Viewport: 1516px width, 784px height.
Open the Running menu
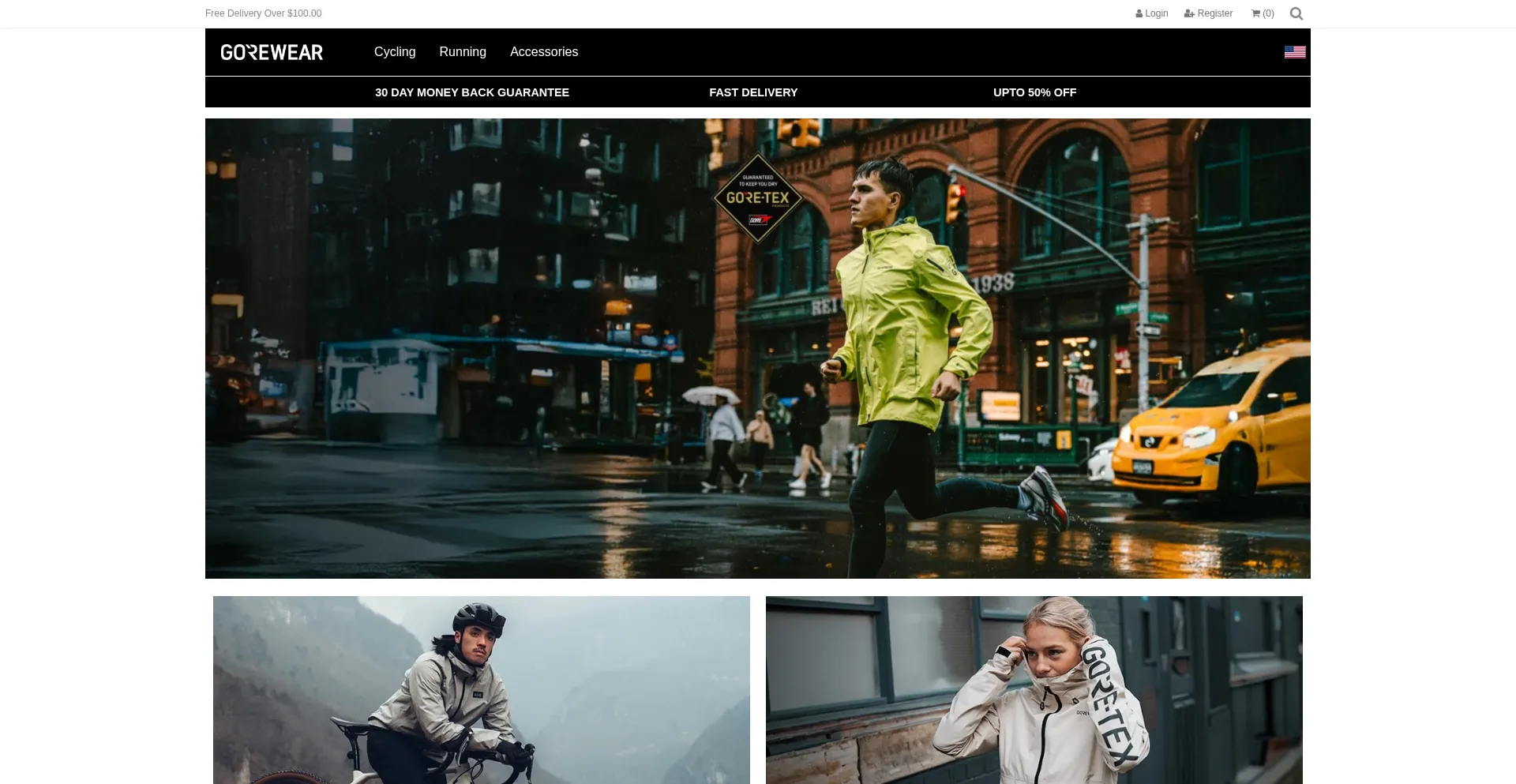[x=463, y=52]
